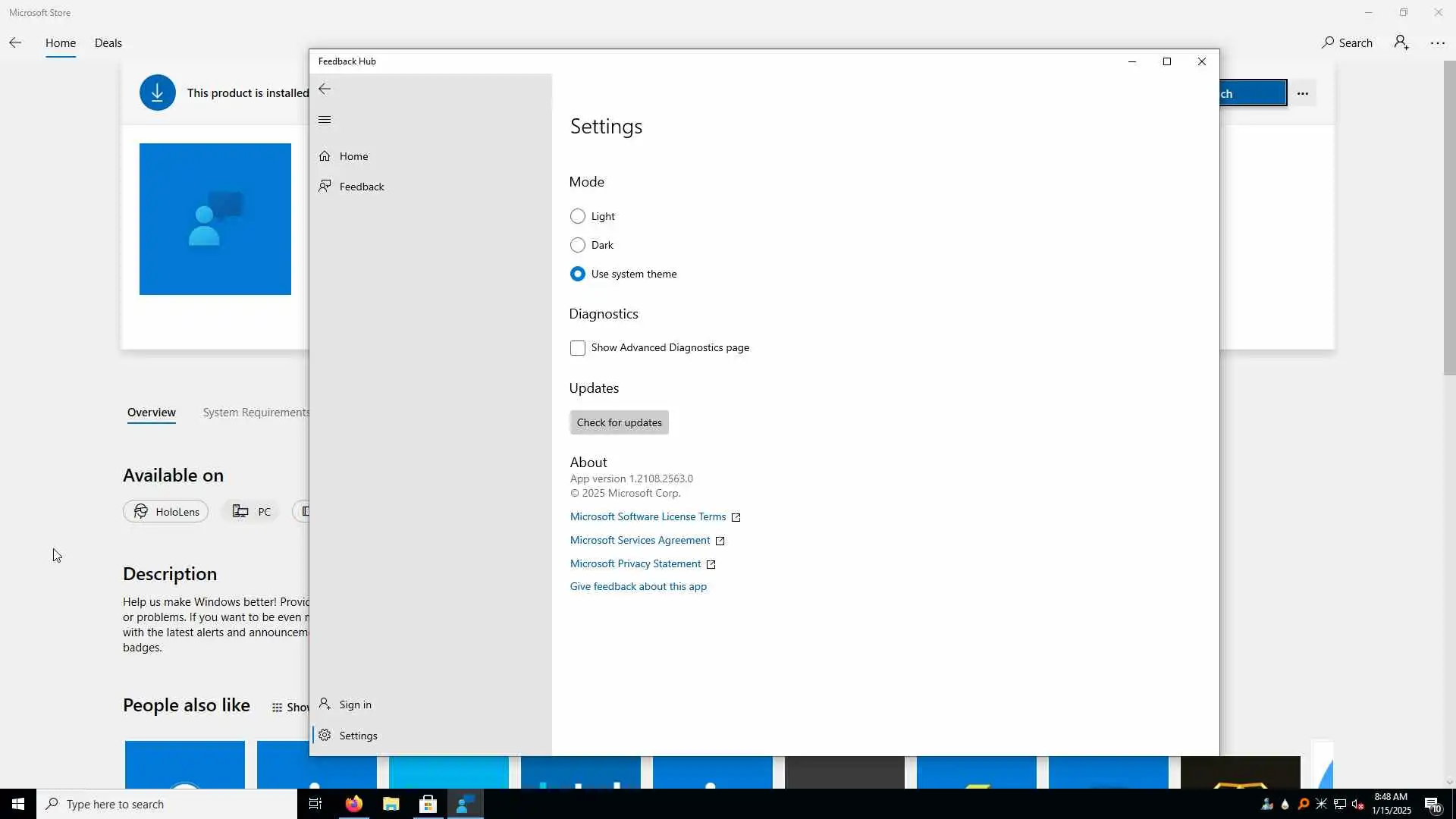Open Microsoft Software License Terms link
Screen dimensions: 1456x819
[648, 516]
